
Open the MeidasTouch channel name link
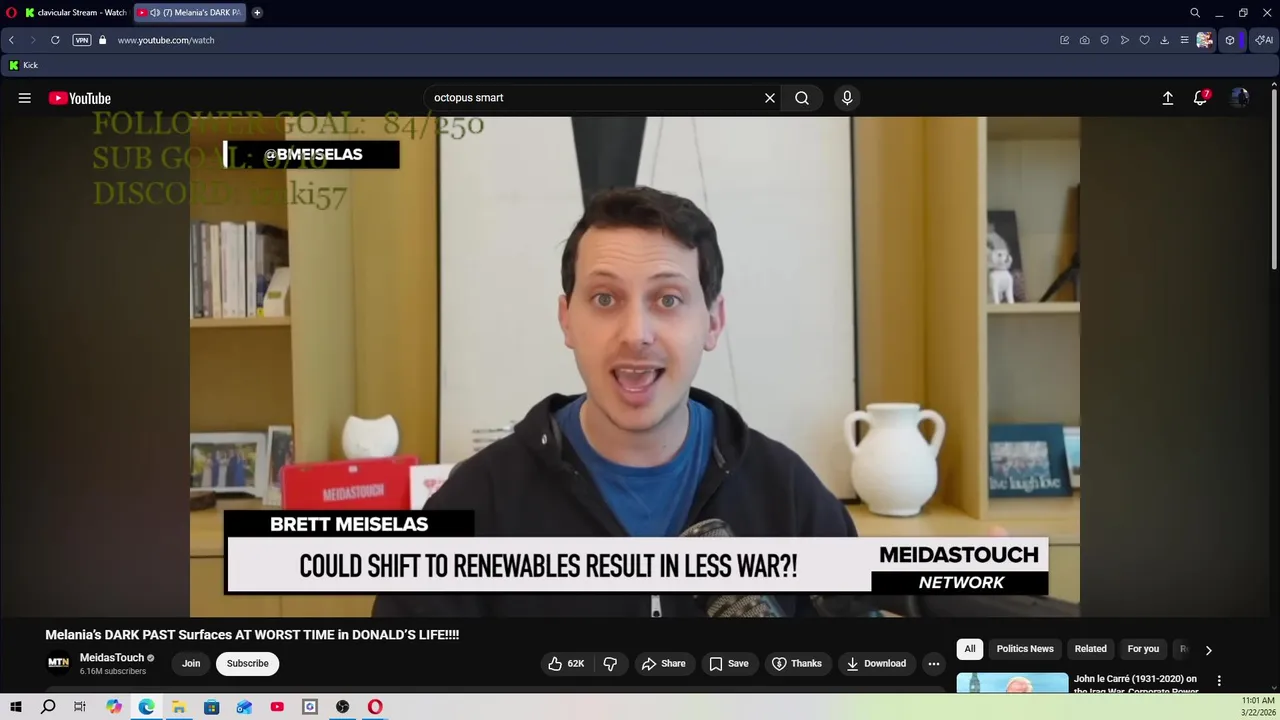coord(112,657)
